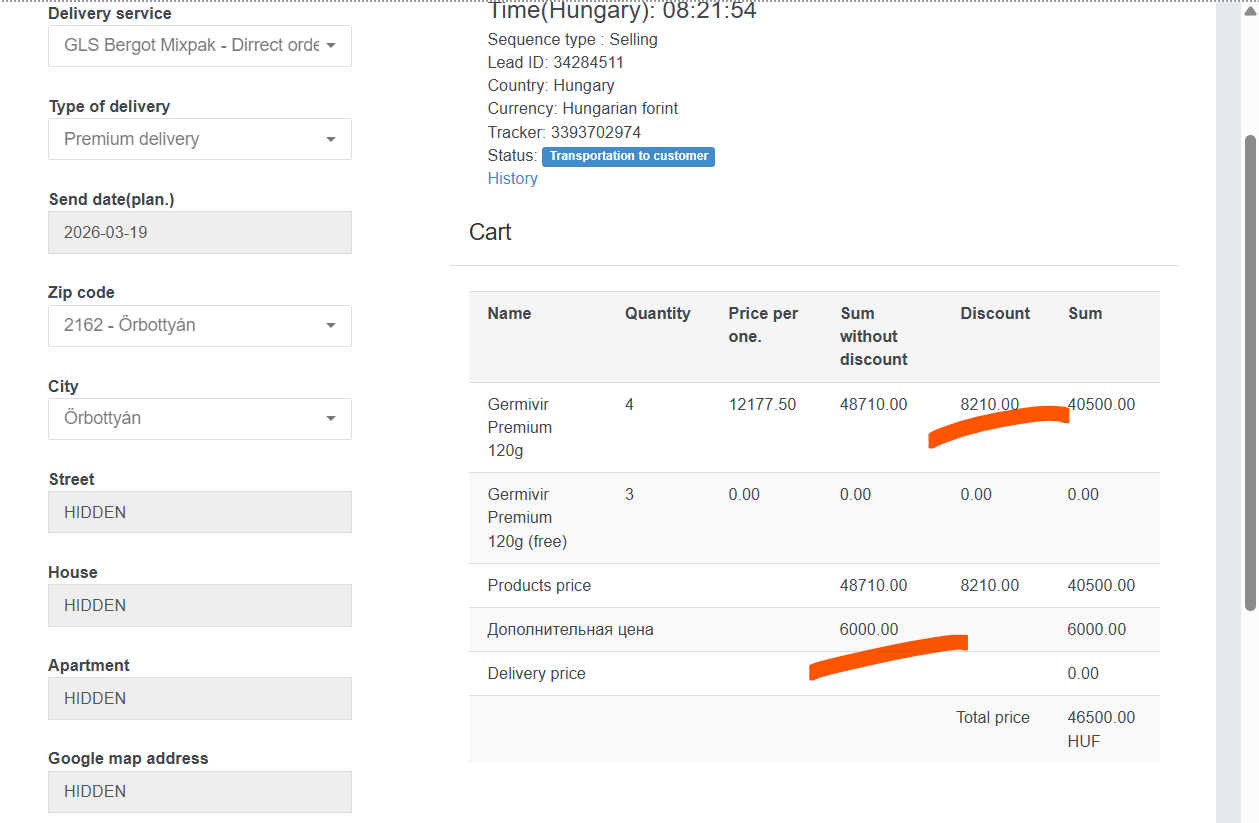Expand the Zip code dropdown
The height and width of the screenshot is (823, 1259).
(200, 326)
